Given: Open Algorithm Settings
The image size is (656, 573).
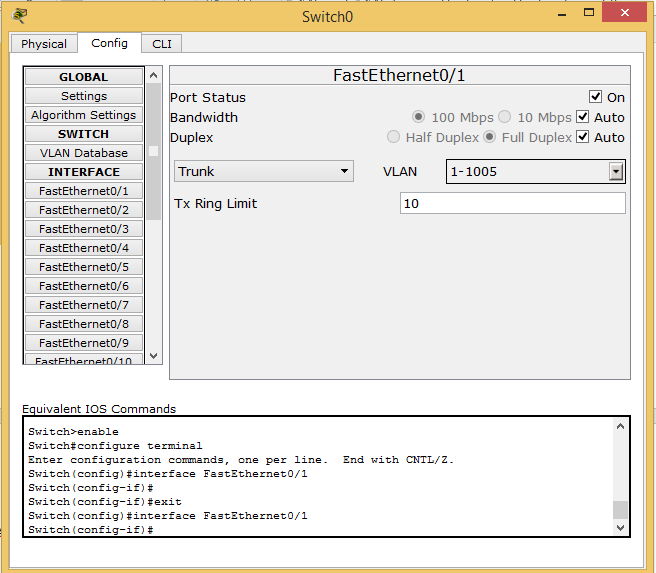Looking at the screenshot, I should [x=84, y=115].
